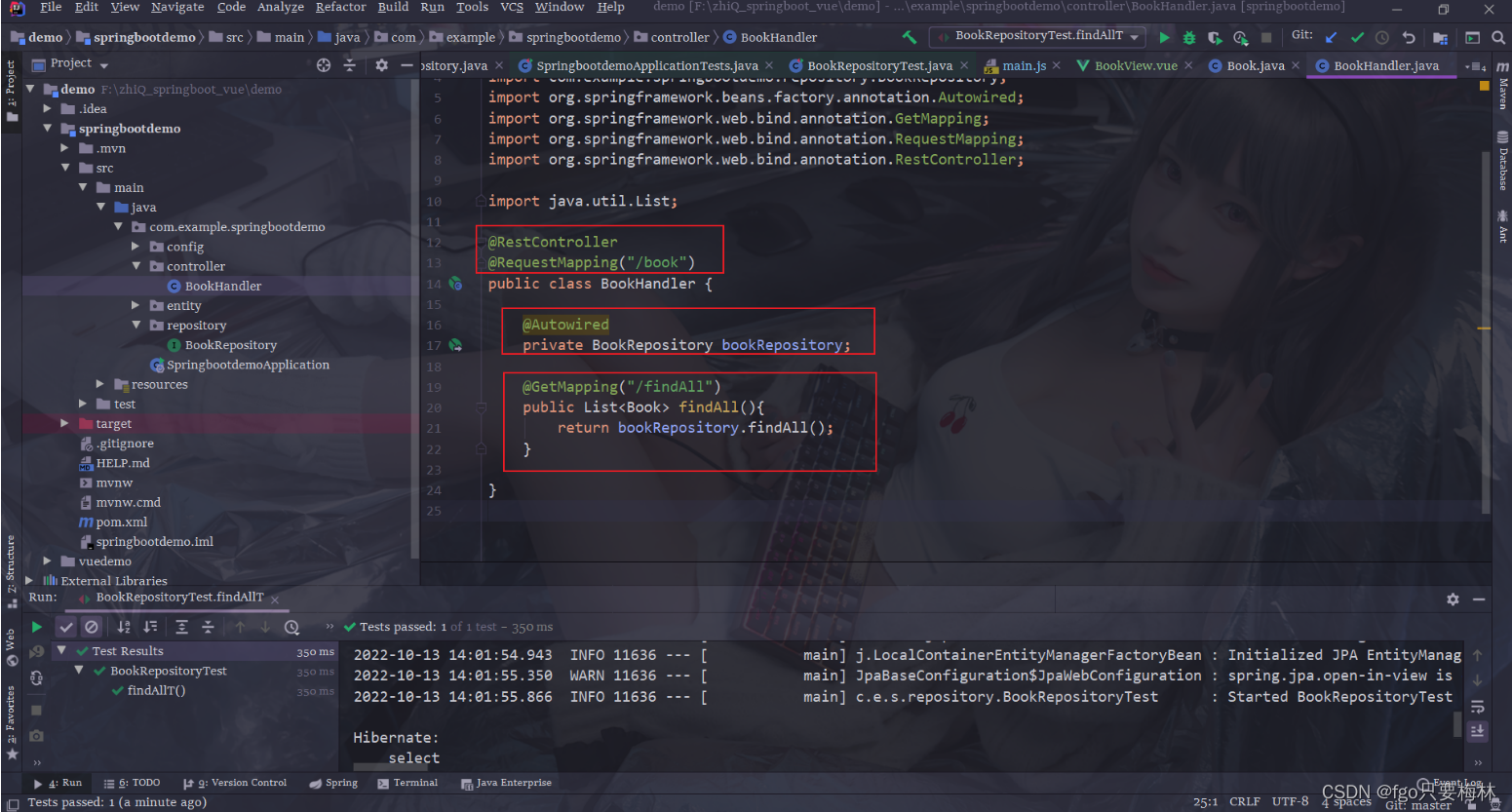The image size is (1512, 812).
Task: Expand the .idea folder
Action: click(x=47, y=109)
